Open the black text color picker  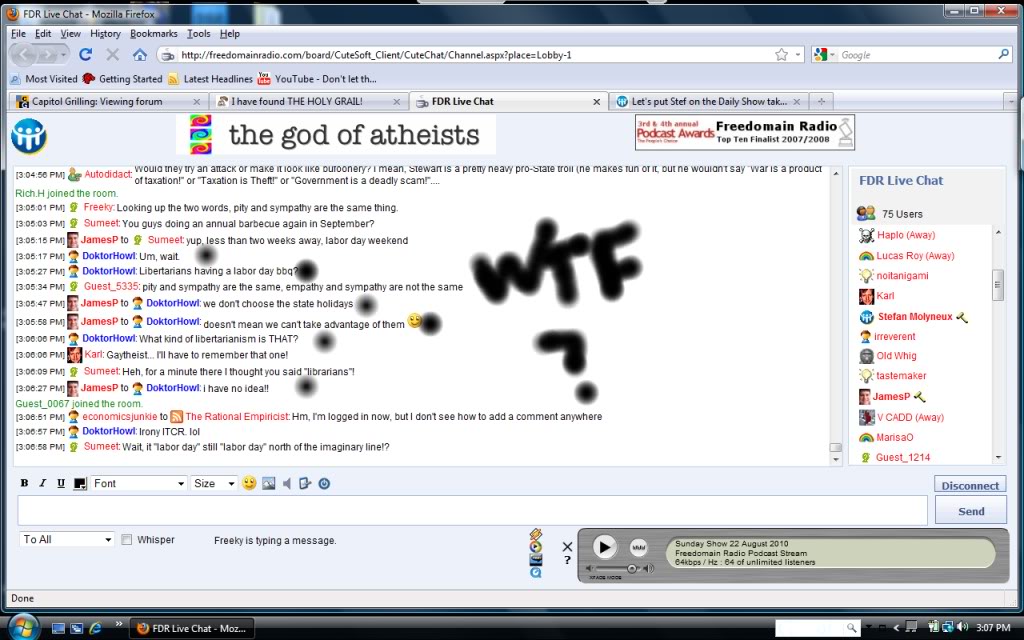point(80,483)
